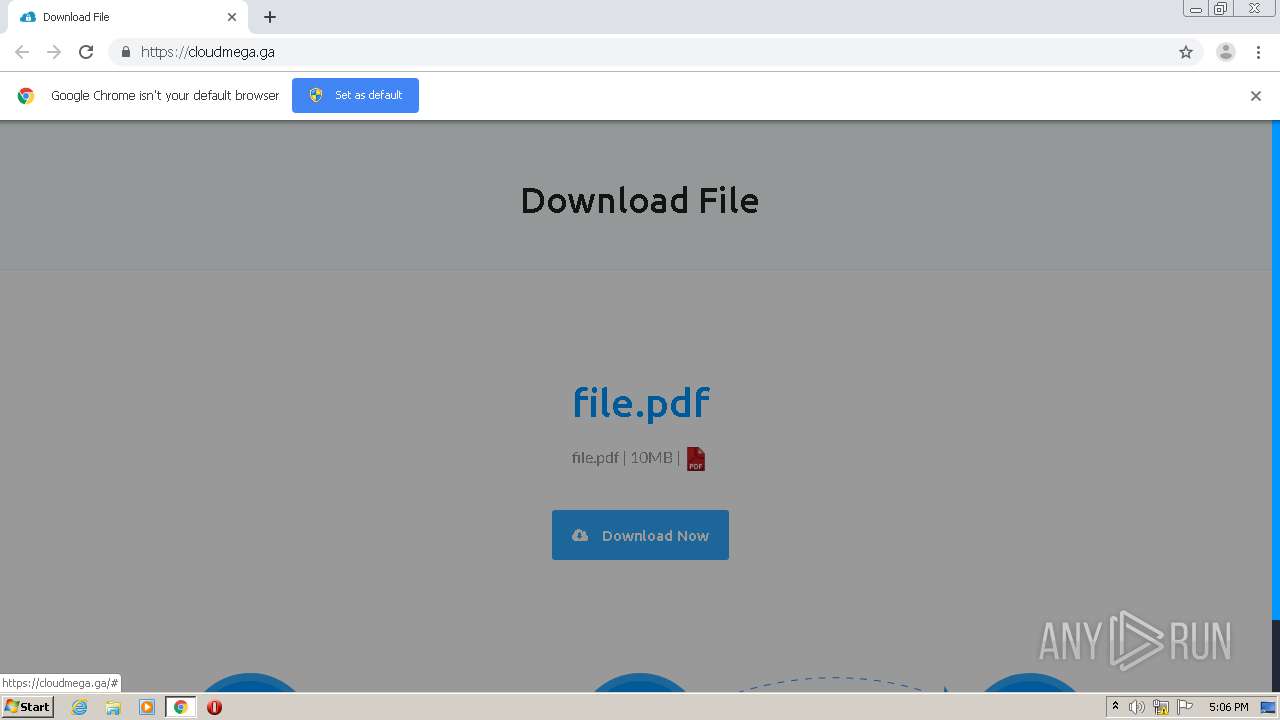
Task: Open the Chrome profile avatar menu
Action: 1226,52
